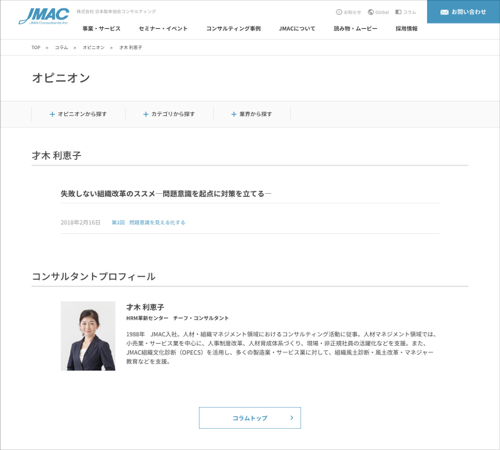500x450 pixels.
Task: Open the JMACについて menu
Action: [297, 29]
